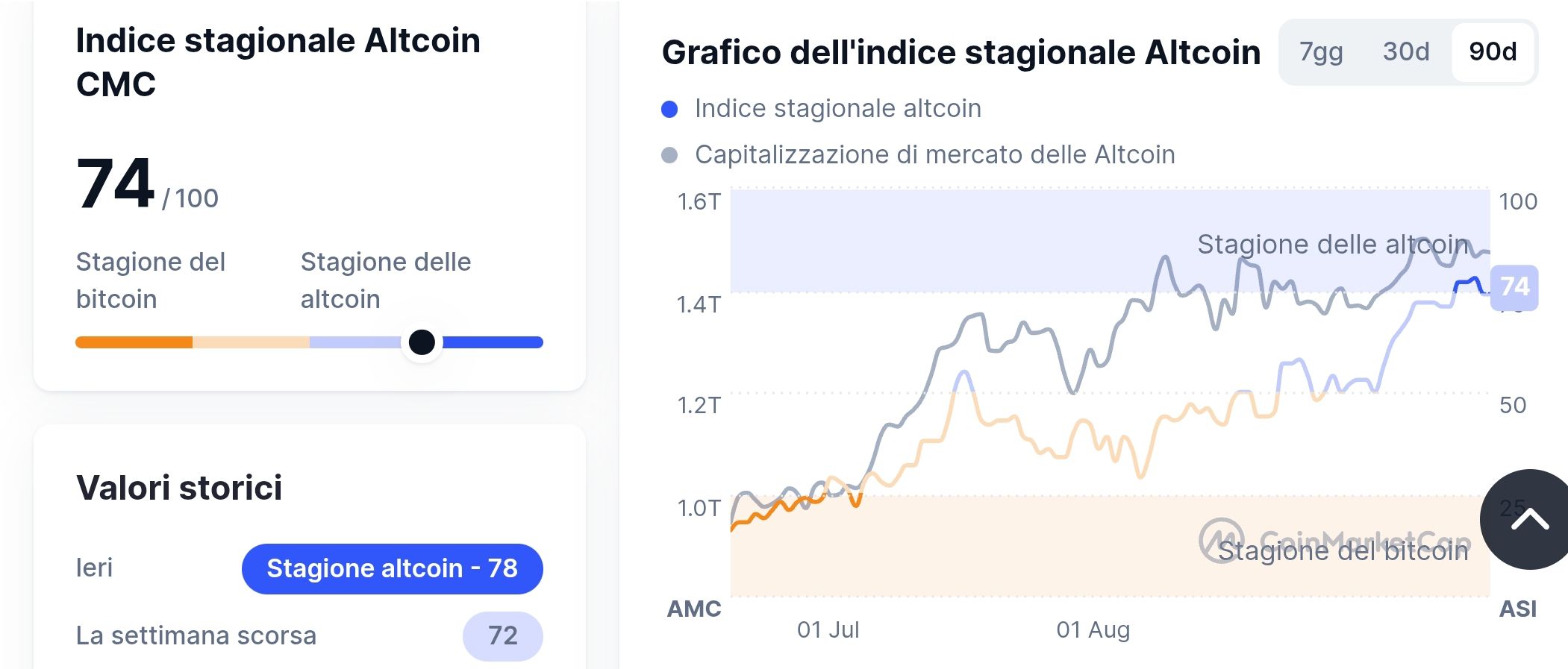The width and height of the screenshot is (1568, 669).
Task: Toggle the Indice stagionale altcoin series
Action: [x=837, y=109]
